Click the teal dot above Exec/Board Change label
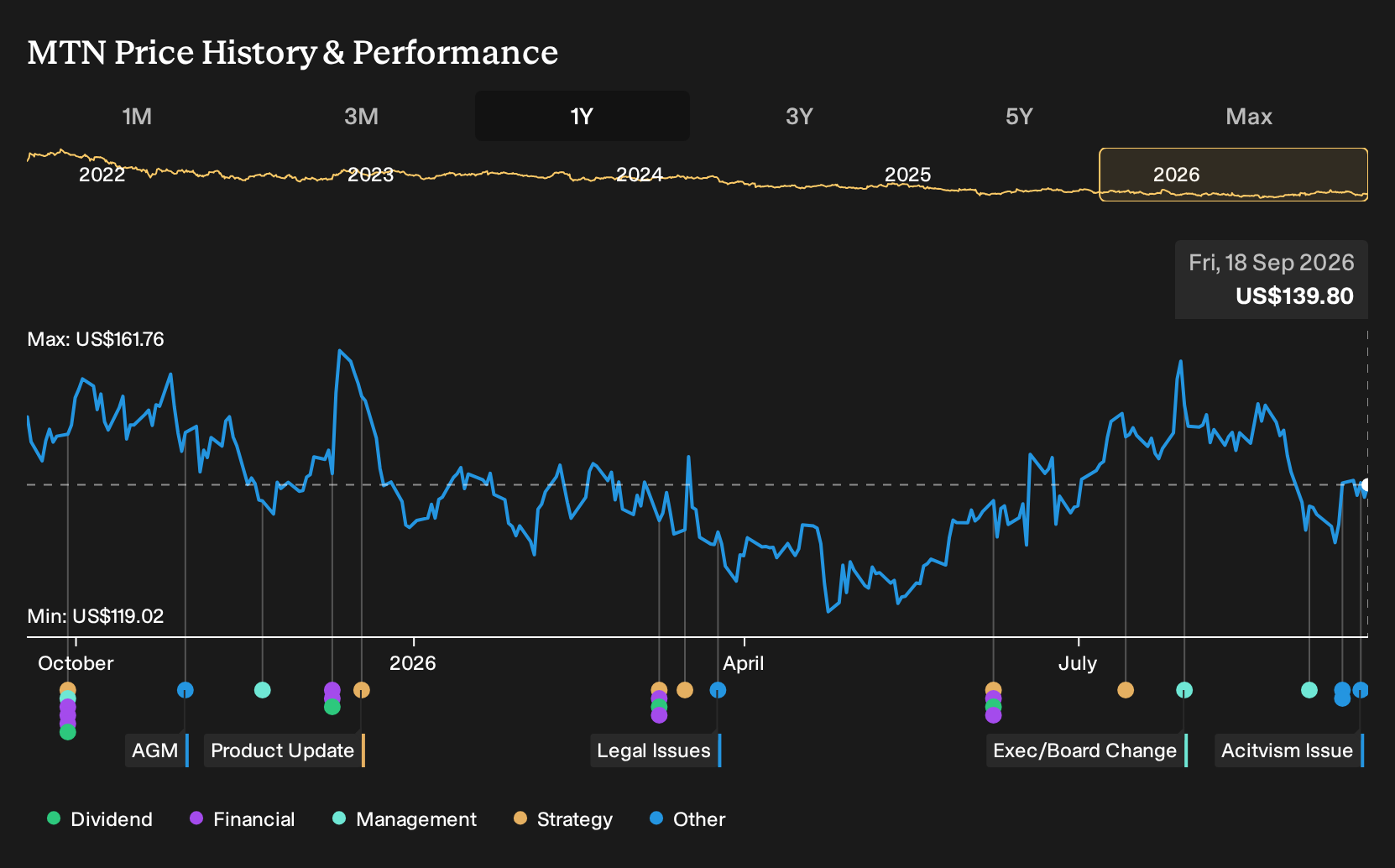1395x868 pixels. coord(1184,690)
